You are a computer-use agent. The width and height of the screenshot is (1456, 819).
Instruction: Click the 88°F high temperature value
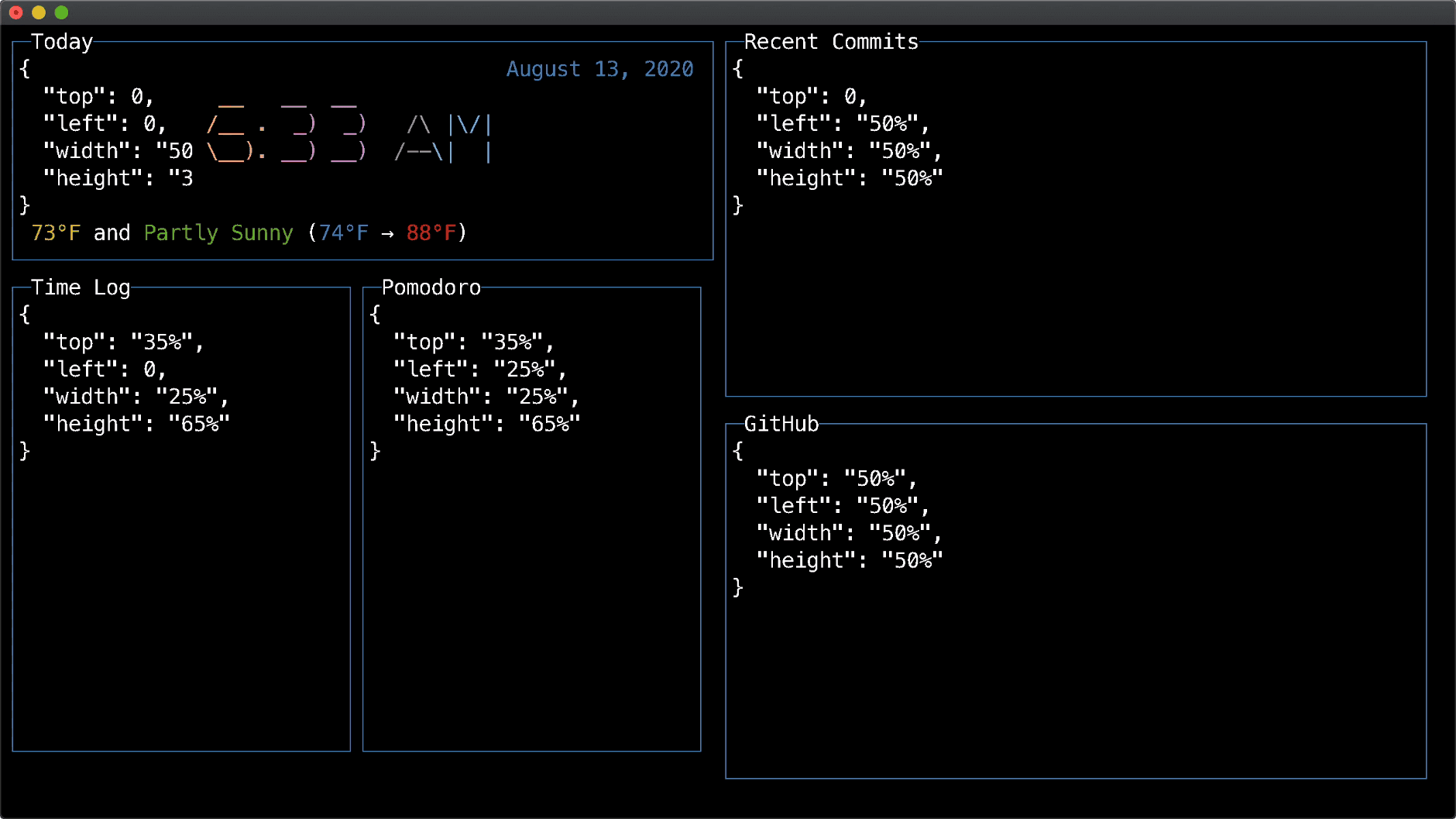[x=431, y=232]
